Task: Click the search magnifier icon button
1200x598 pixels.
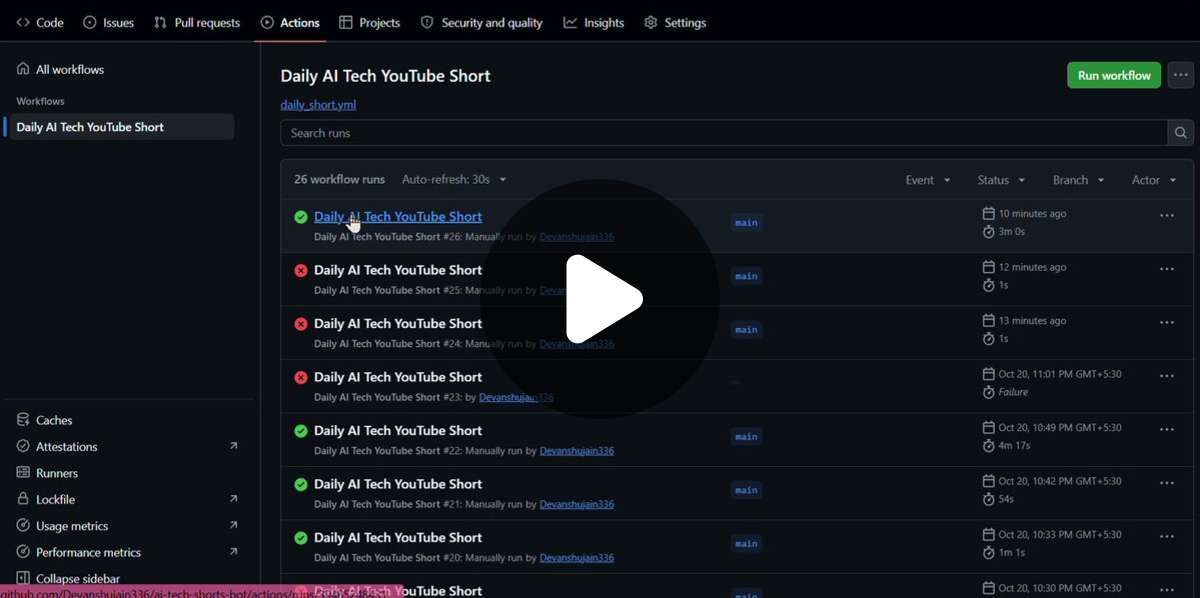Action: pyautogui.click(x=1181, y=133)
